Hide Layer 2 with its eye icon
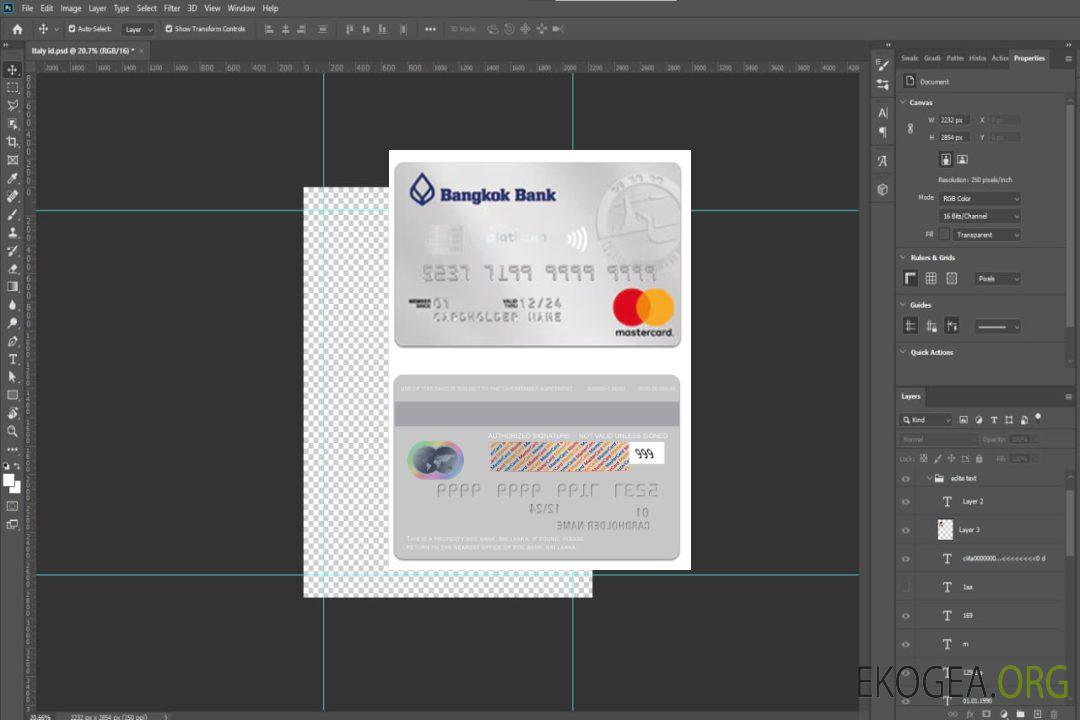The width and height of the screenshot is (1080, 720). pos(906,502)
